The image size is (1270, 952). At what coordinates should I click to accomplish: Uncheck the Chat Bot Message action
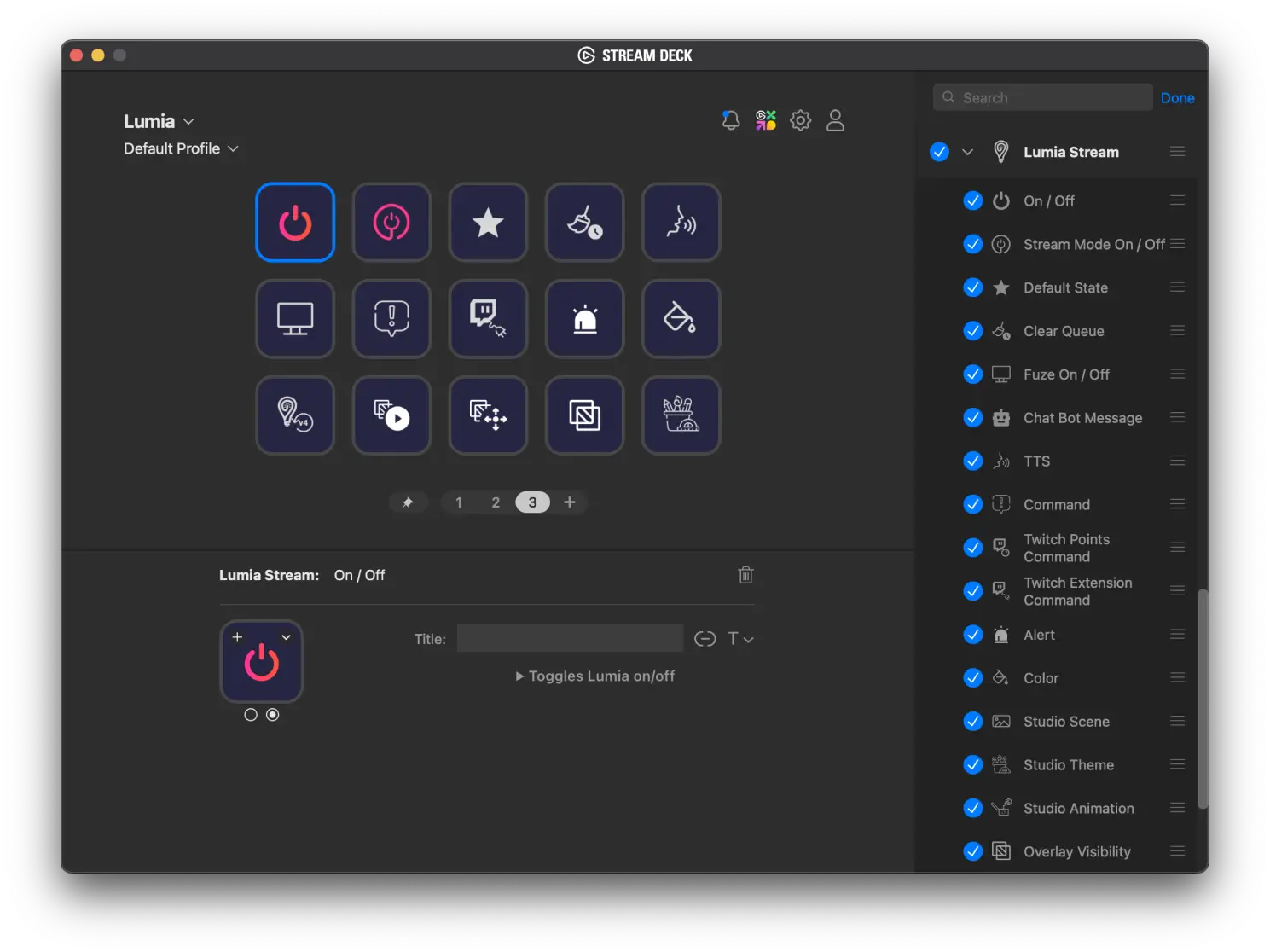(972, 418)
